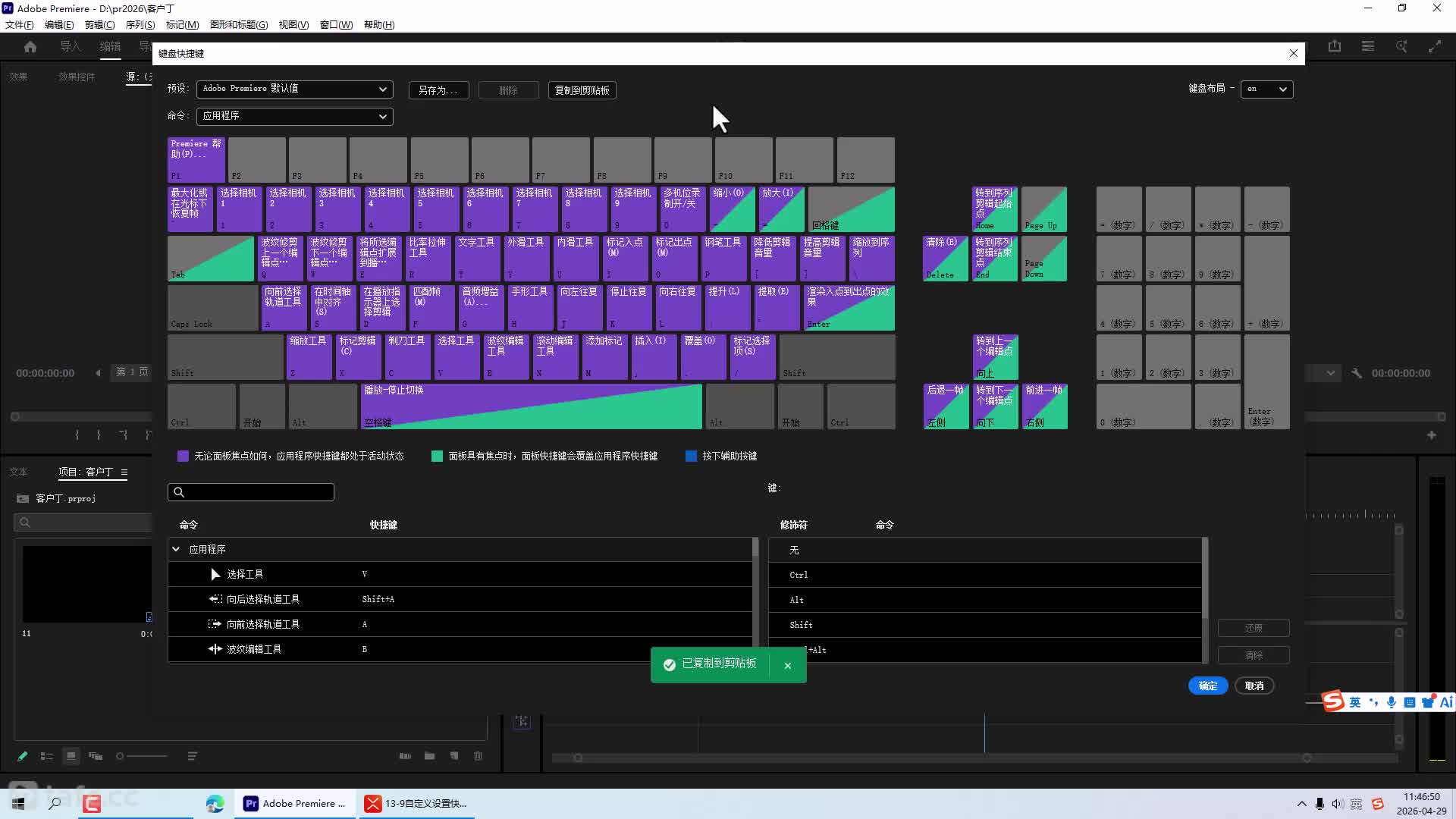Open Microsoft Edge from the taskbar
The image size is (1456, 819).
pyautogui.click(x=215, y=804)
